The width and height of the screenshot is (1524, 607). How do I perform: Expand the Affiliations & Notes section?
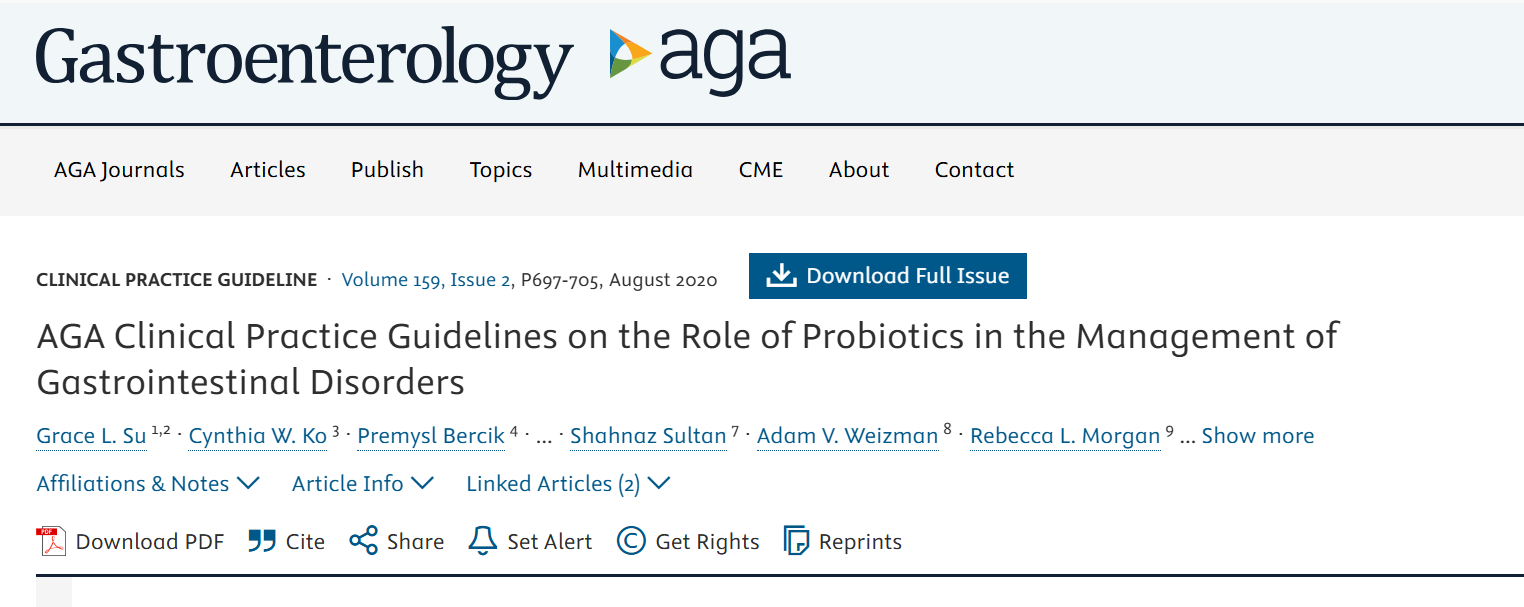(147, 483)
